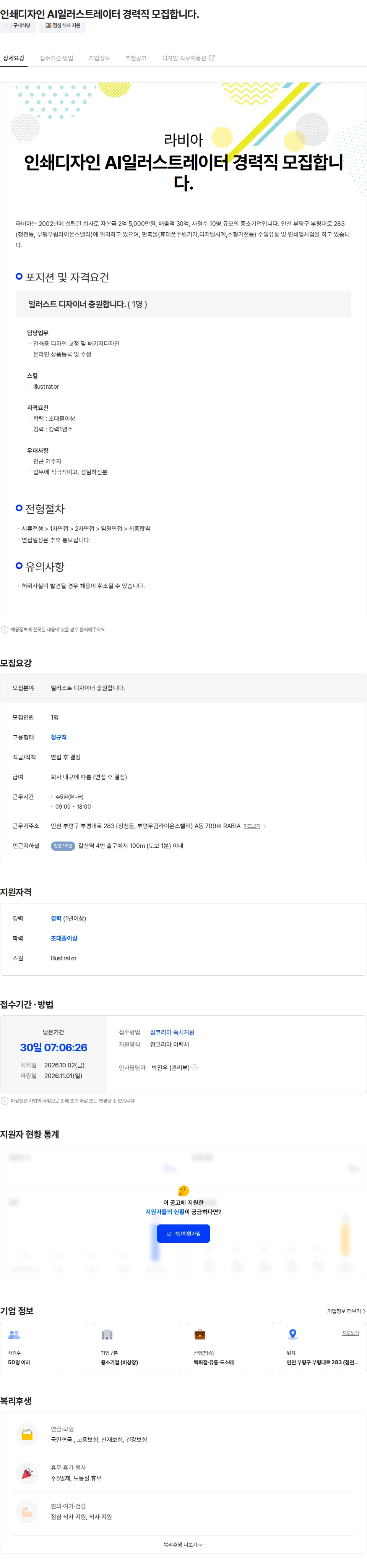Open the 기업정보 tab
The height and width of the screenshot is (1568, 367).
99,58
